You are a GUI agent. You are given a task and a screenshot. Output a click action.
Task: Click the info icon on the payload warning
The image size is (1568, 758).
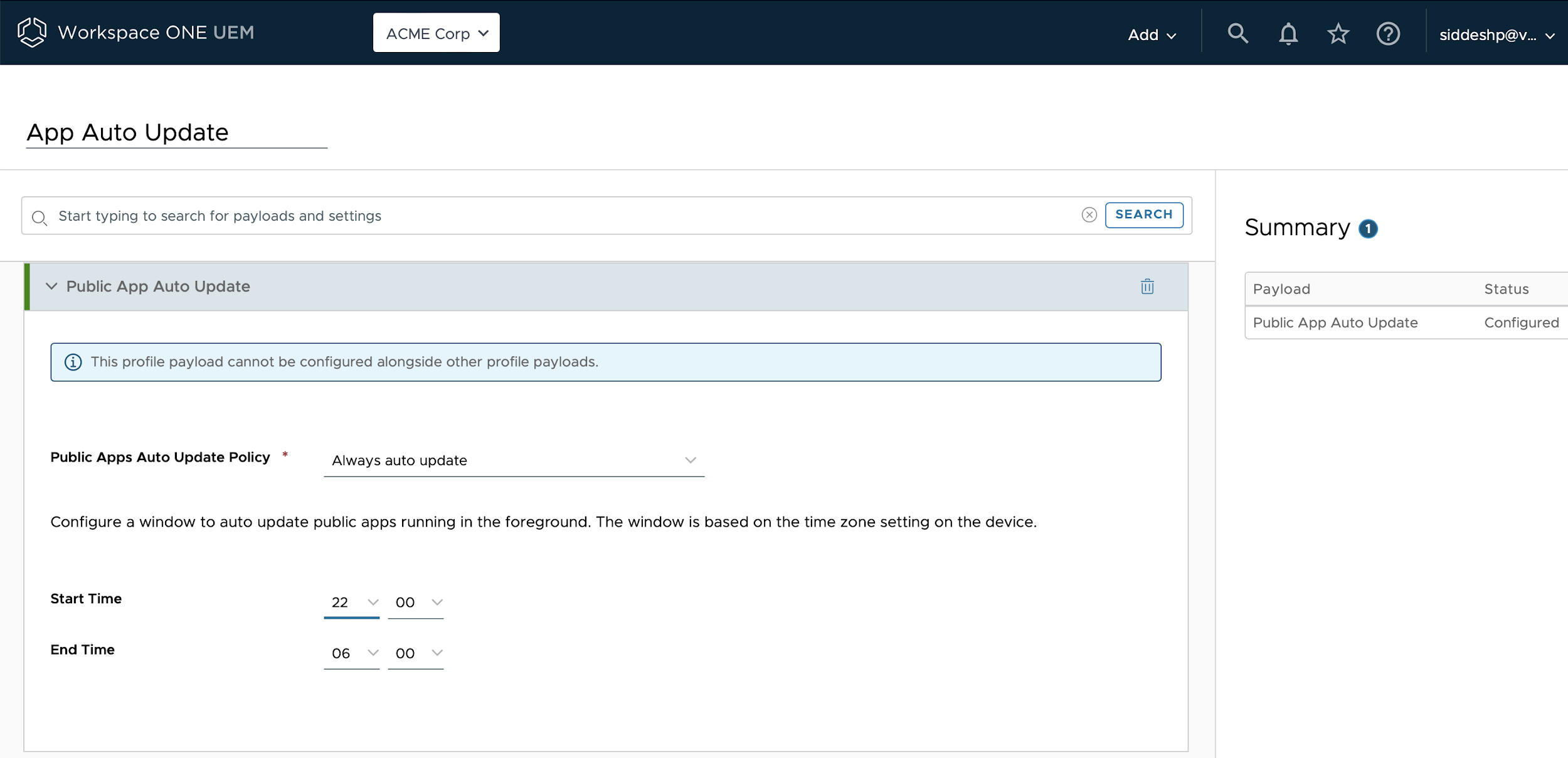73,362
